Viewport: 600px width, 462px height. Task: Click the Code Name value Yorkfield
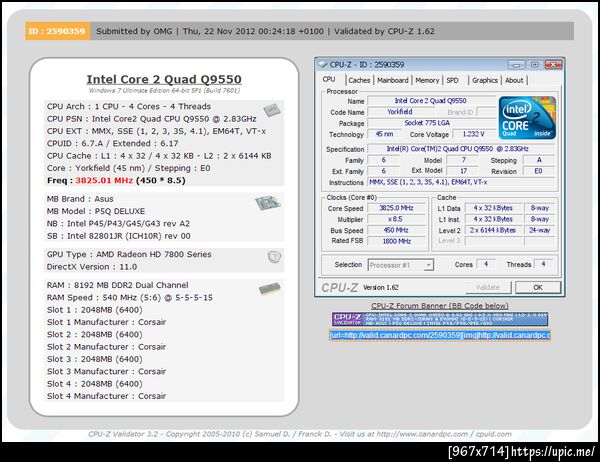[401, 112]
